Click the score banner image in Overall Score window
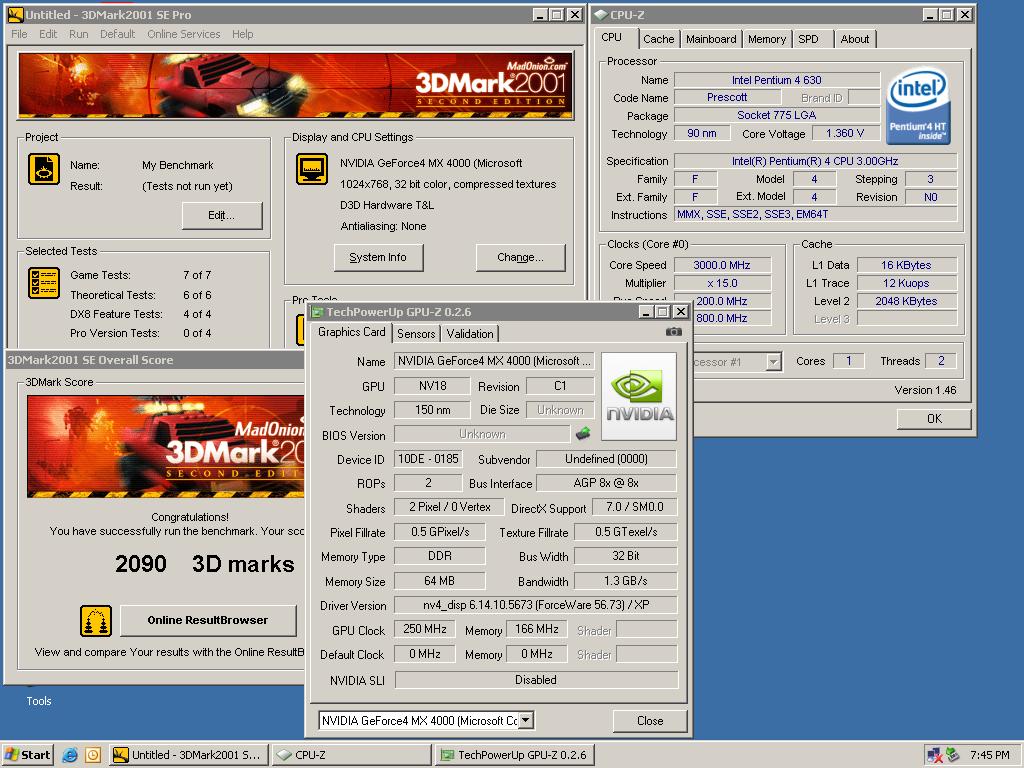Image resolution: width=1024 pixels, height=768 pixels. [166, 446]
